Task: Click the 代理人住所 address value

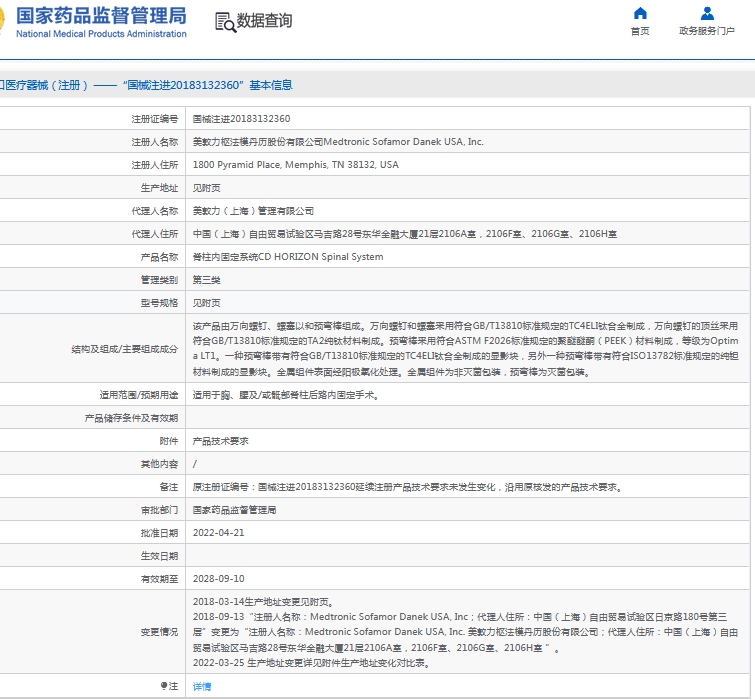Action: 404,233
